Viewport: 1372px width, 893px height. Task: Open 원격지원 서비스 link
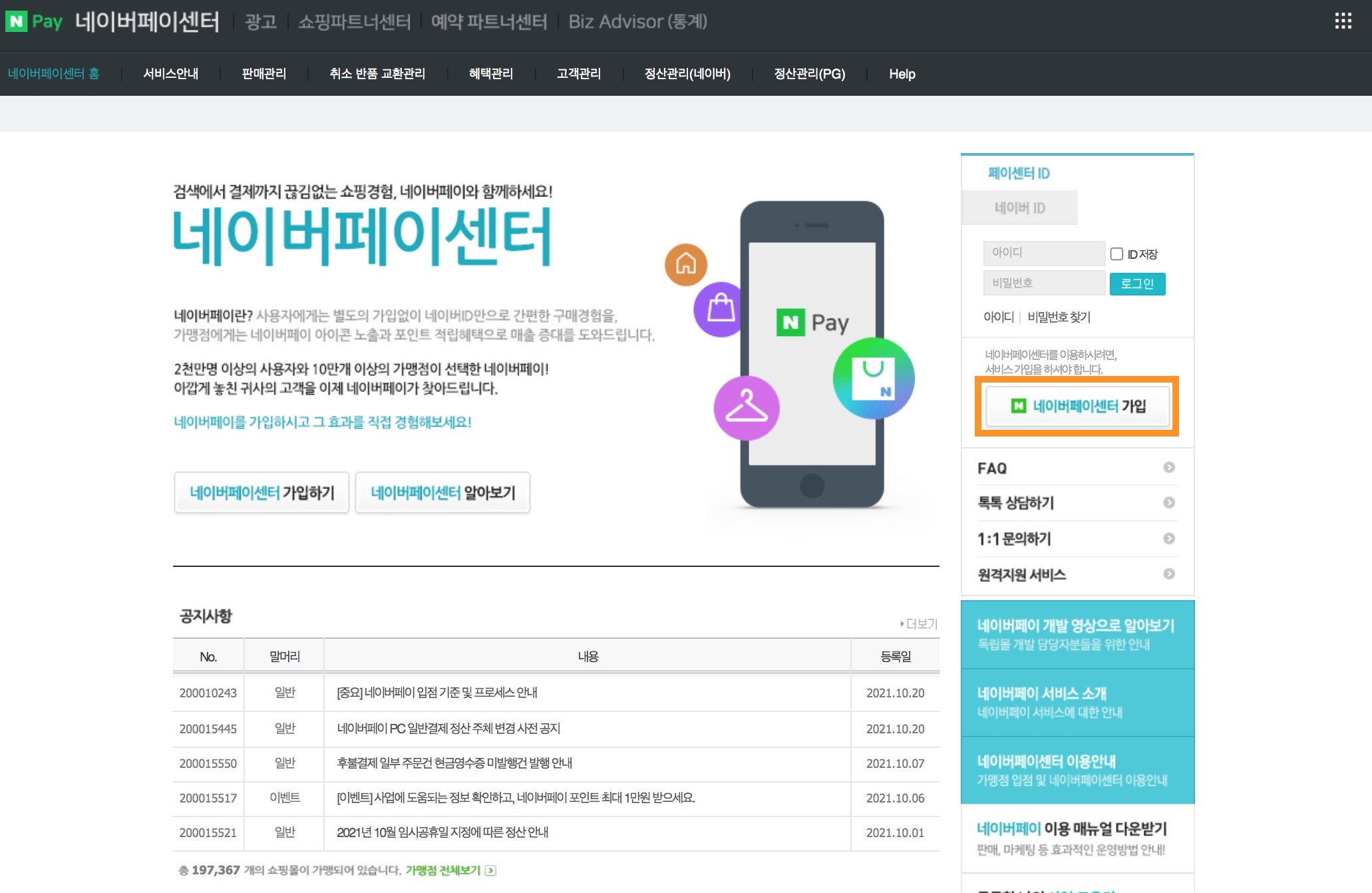click(1021, 574)
